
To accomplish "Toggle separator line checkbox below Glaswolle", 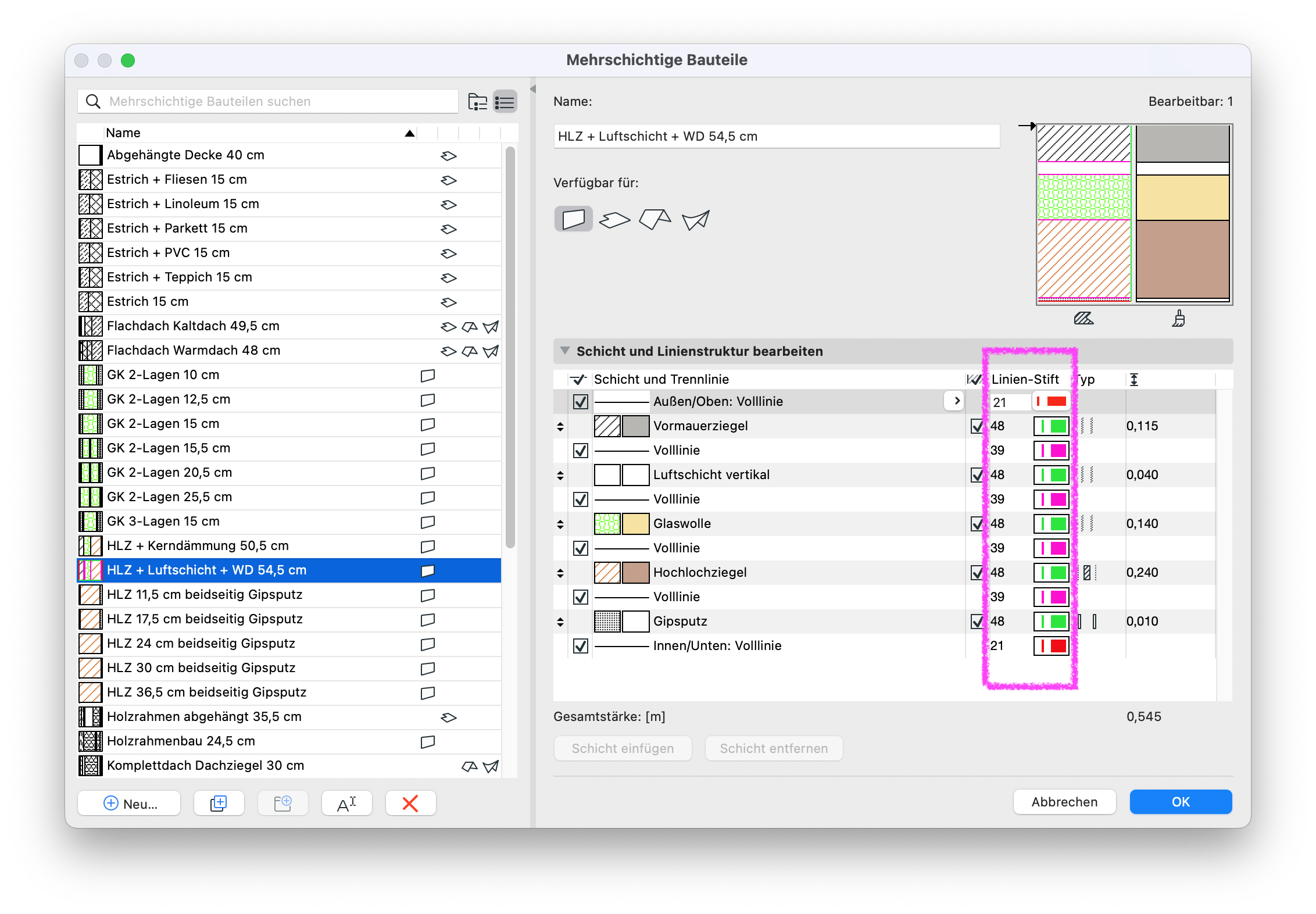I will click(x=580, y=548).
